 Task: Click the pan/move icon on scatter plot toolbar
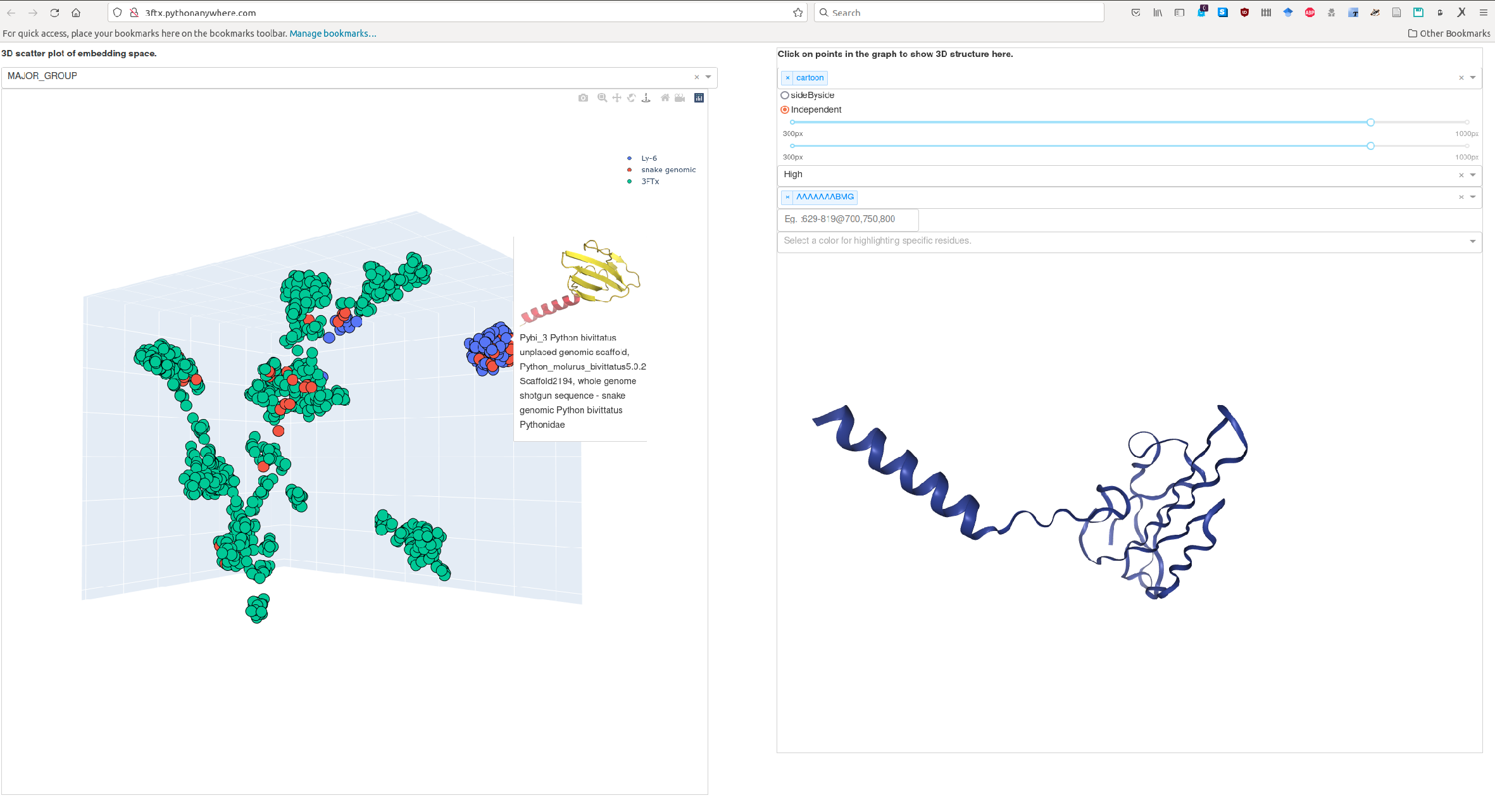[x=617, y=97]
